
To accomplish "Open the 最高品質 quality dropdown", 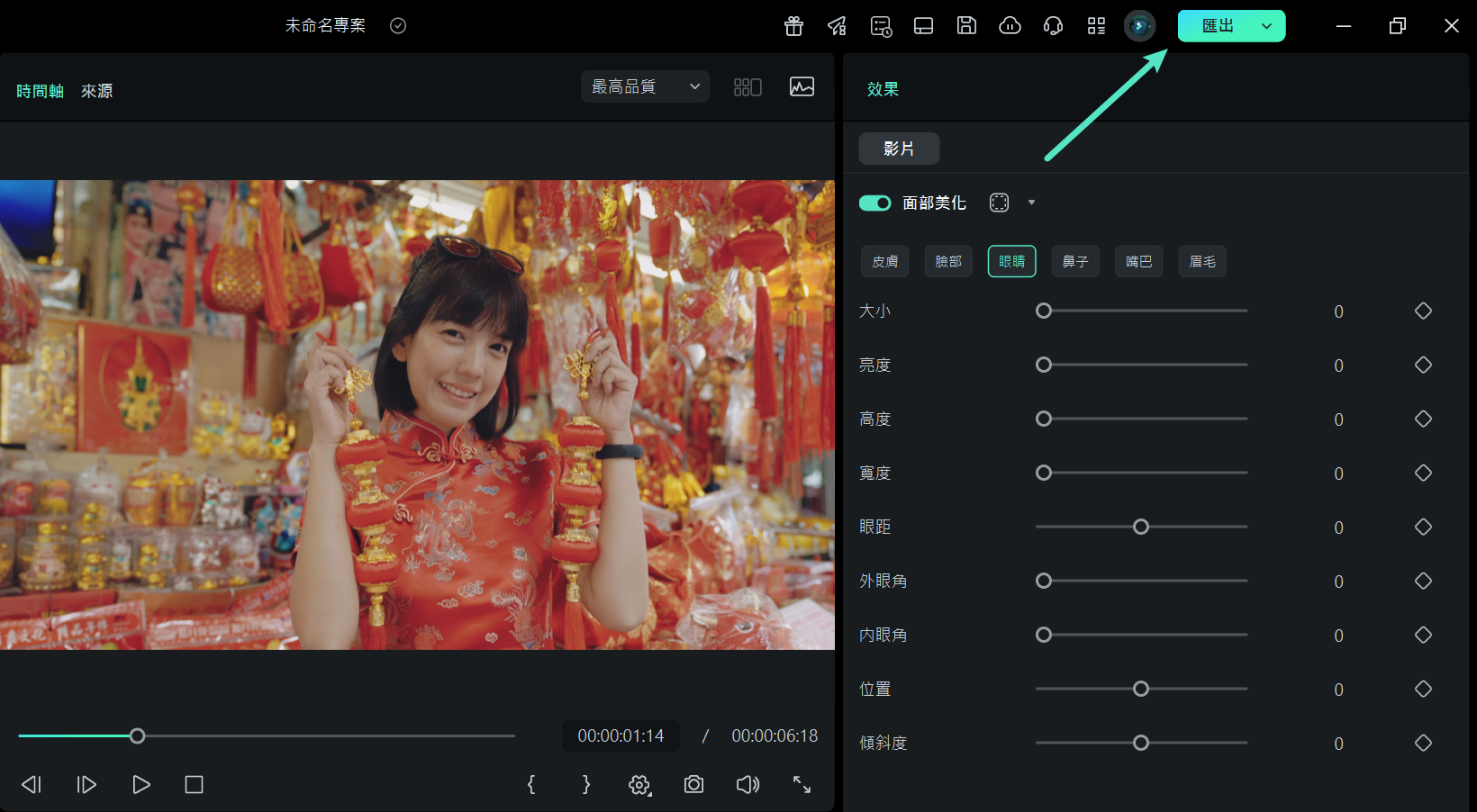I will click(645, 86).
